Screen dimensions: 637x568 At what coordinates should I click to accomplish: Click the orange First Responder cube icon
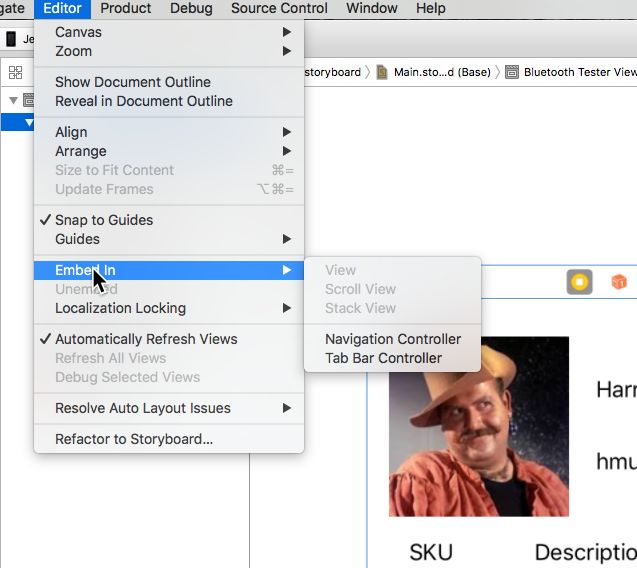click(x=619, y=281)
